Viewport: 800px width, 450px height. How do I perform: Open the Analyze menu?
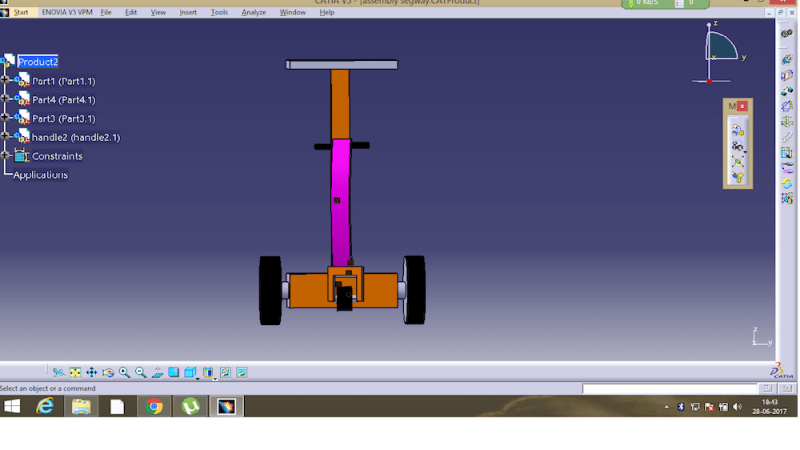(x=254, y=12)
